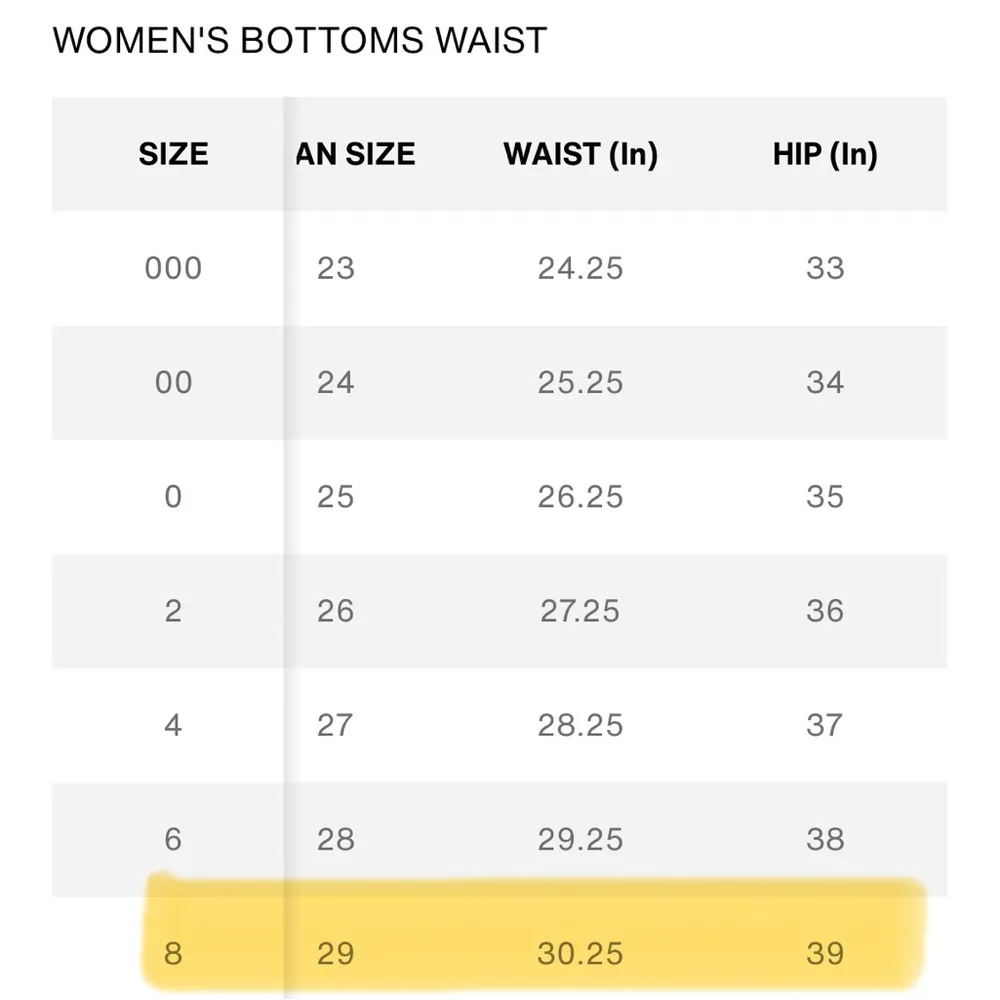Click the "WOMEN'S BOTTOMS WAIST" title
Screen dimensions: 1000x1000
coord(299,41)
